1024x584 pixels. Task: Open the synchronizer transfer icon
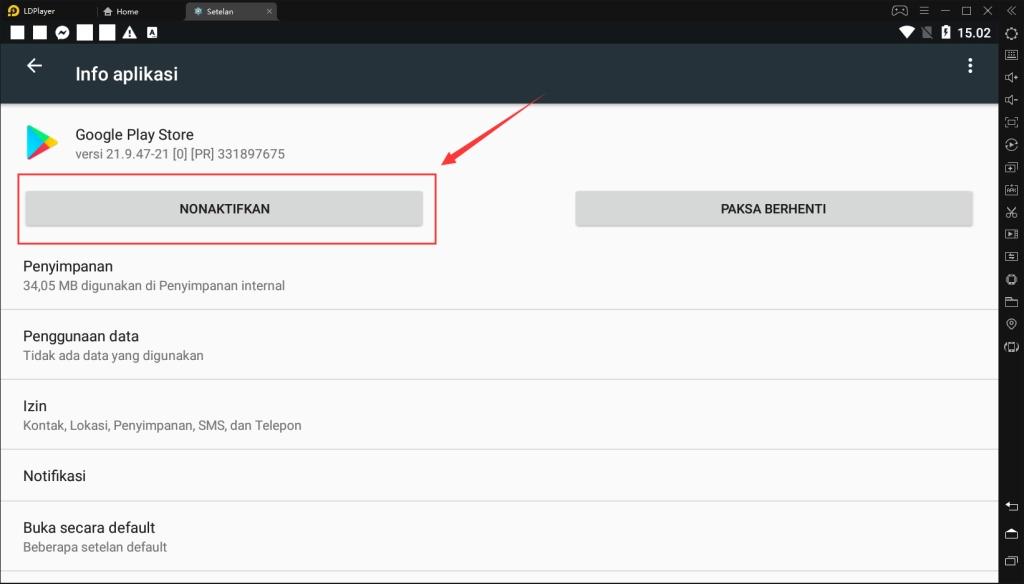[1011, 257]
